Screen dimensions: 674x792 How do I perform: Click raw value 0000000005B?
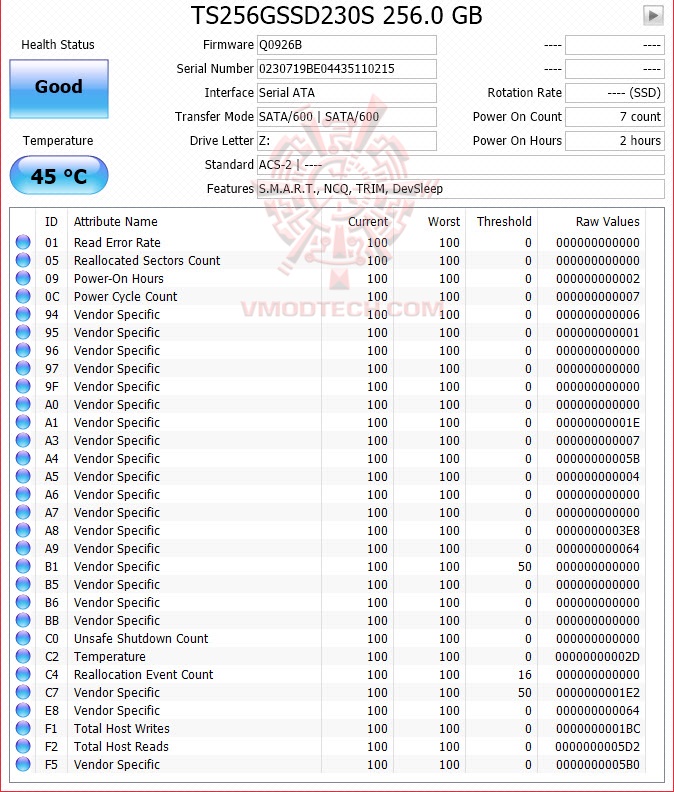(598, 459)
